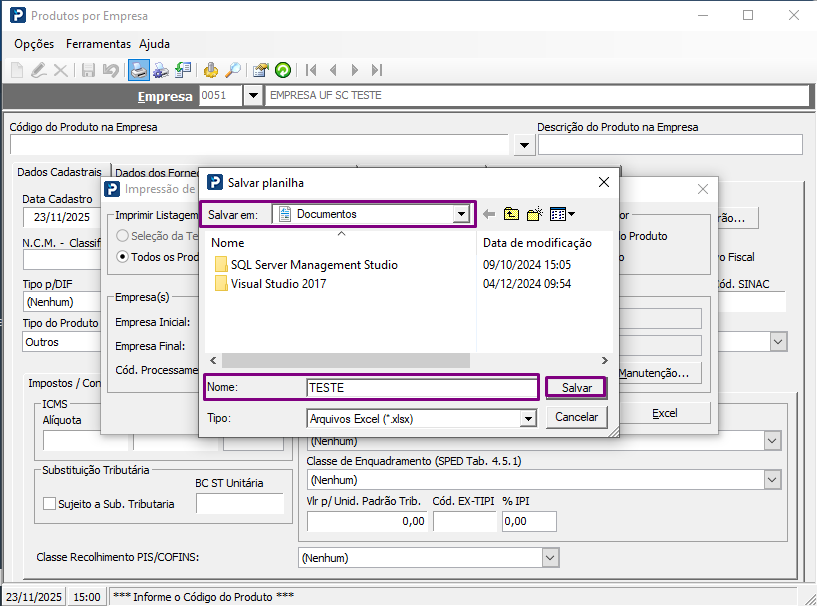817x606 pixels.
Task: Expand (Nenhum) dropdown above Classe de Enquadramento
Action: pyautogui.click(x=773, y=441)
